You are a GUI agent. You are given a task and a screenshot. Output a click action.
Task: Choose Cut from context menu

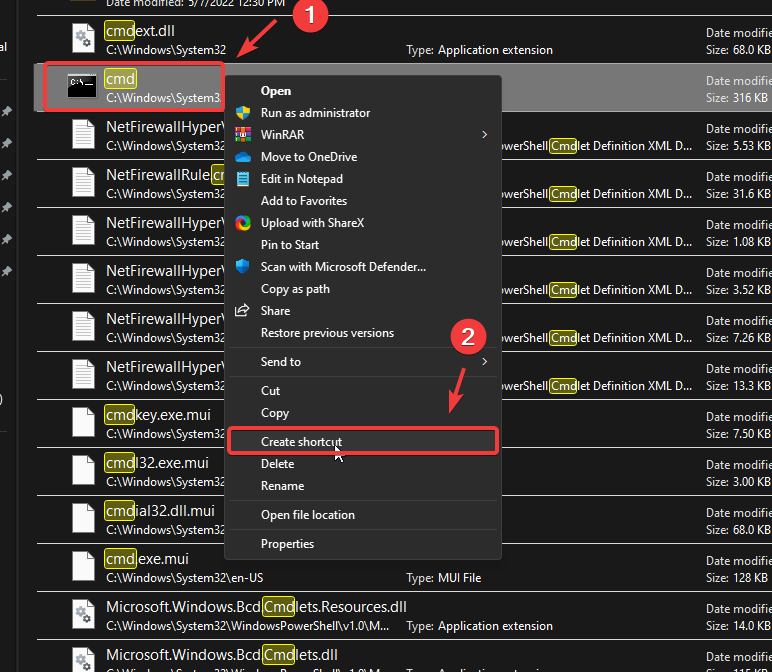pyautogui.click(x=363, y=391)
